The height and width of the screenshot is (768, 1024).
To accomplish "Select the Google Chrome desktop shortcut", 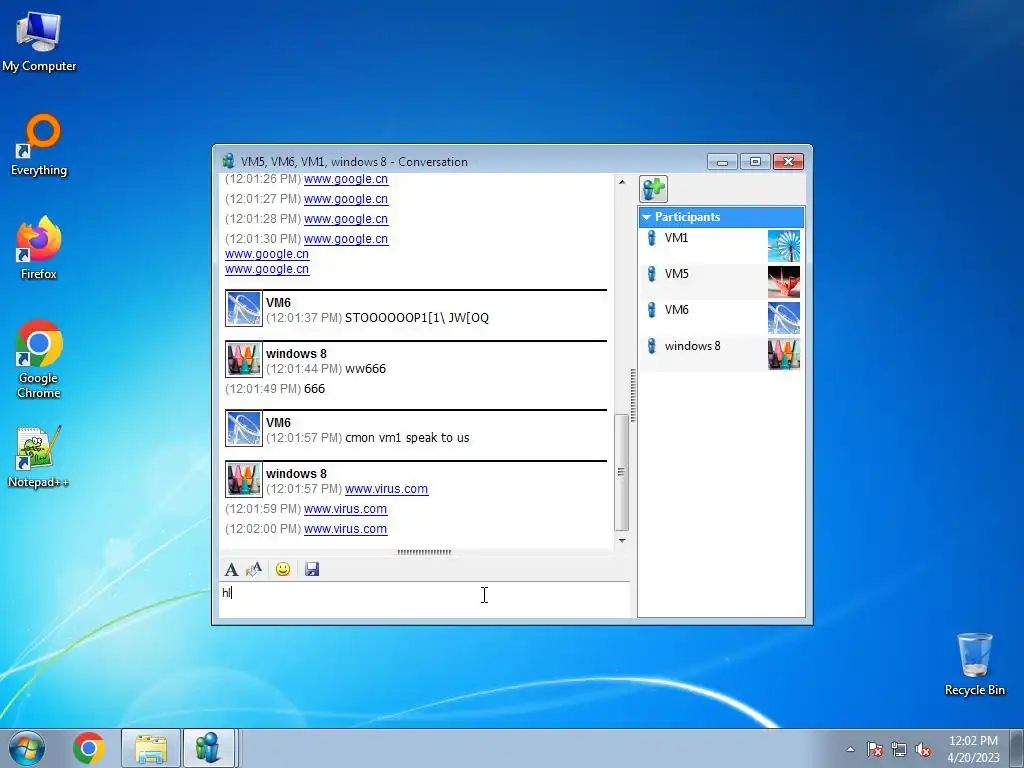I will tap(39, 359).
